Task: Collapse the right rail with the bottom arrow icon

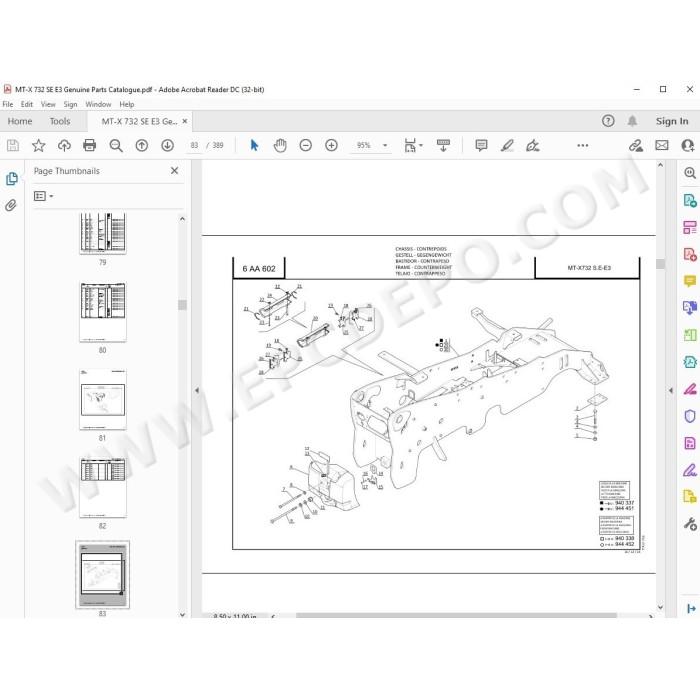Action: [691, 608]
